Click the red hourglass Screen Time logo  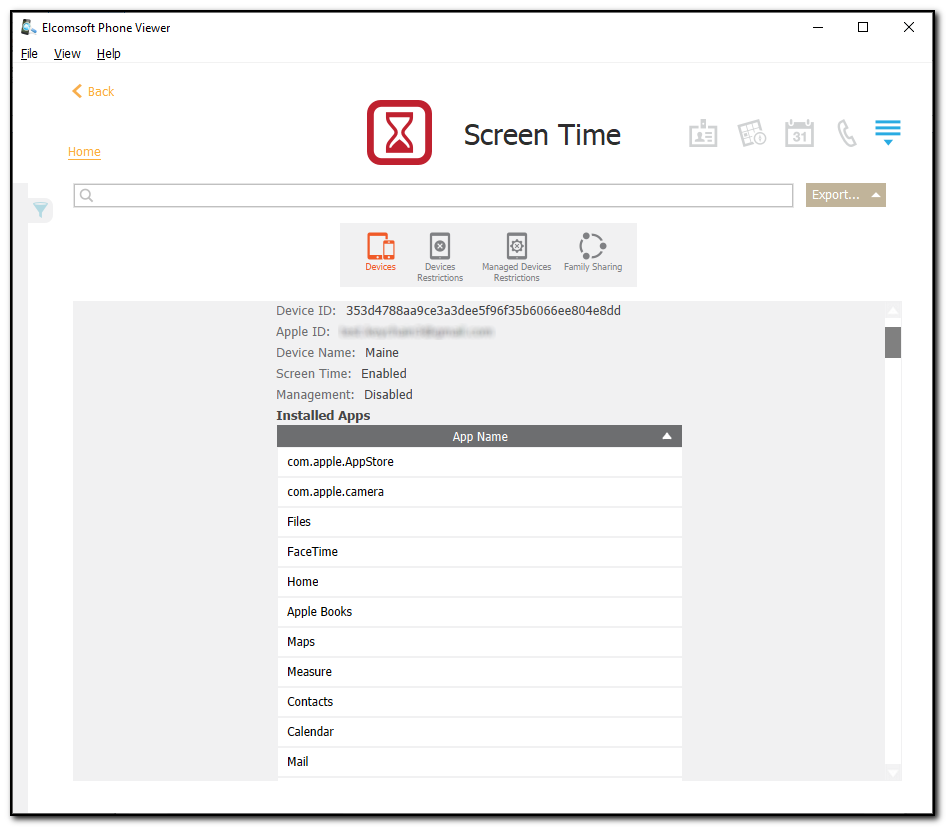399,132
